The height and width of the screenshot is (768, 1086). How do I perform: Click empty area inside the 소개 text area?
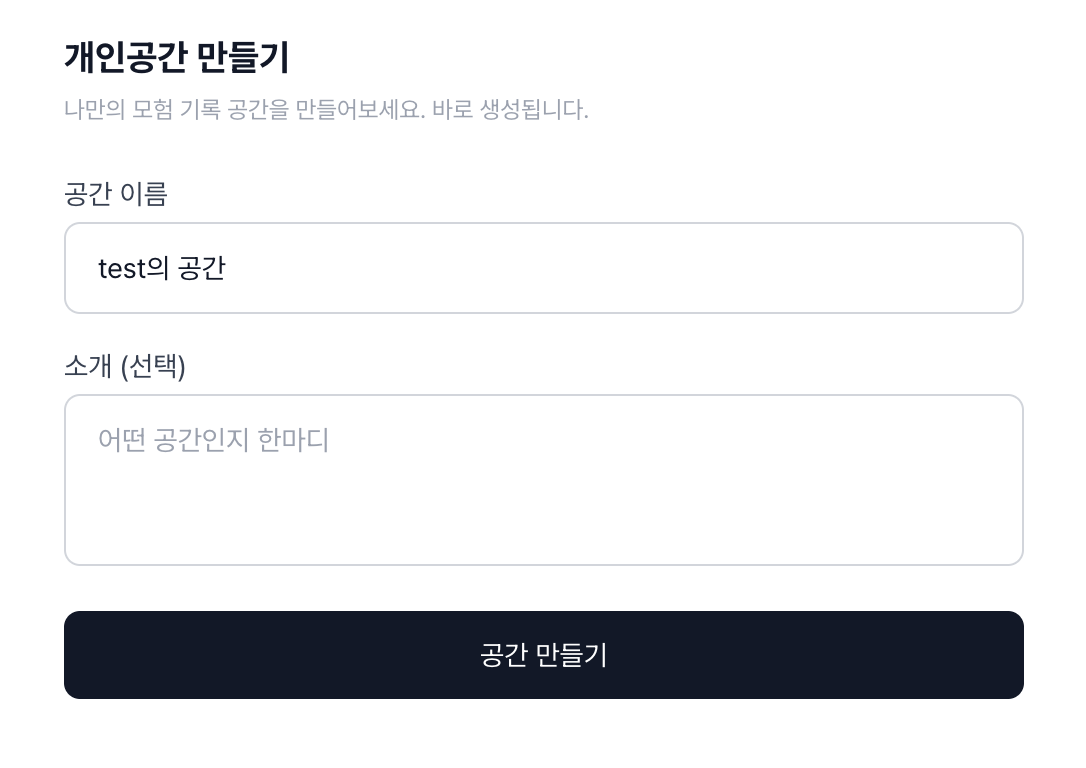[x=600, y=510]
